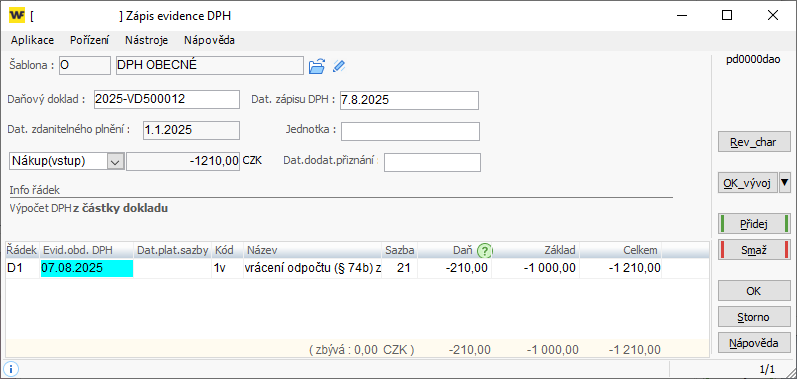Click the green question mark help icon
Viewport: 797px width, 379px height.
click(485, 250)
